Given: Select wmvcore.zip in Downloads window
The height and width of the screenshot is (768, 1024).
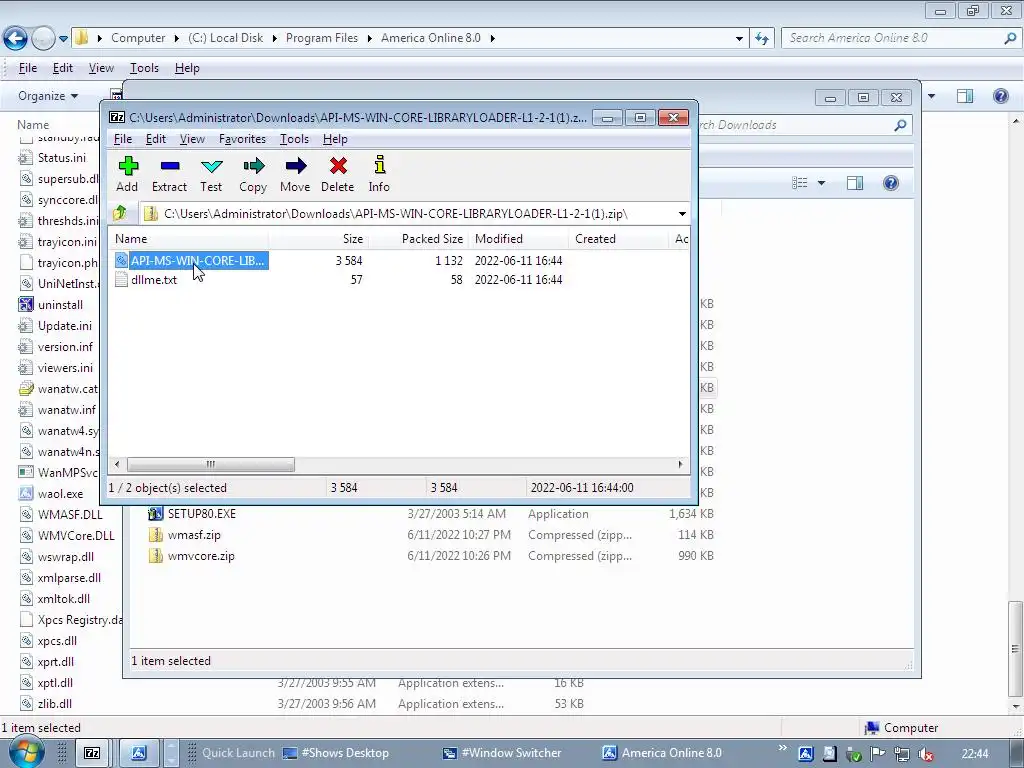Looking at the screenshot, I should (x=191, y=556).
